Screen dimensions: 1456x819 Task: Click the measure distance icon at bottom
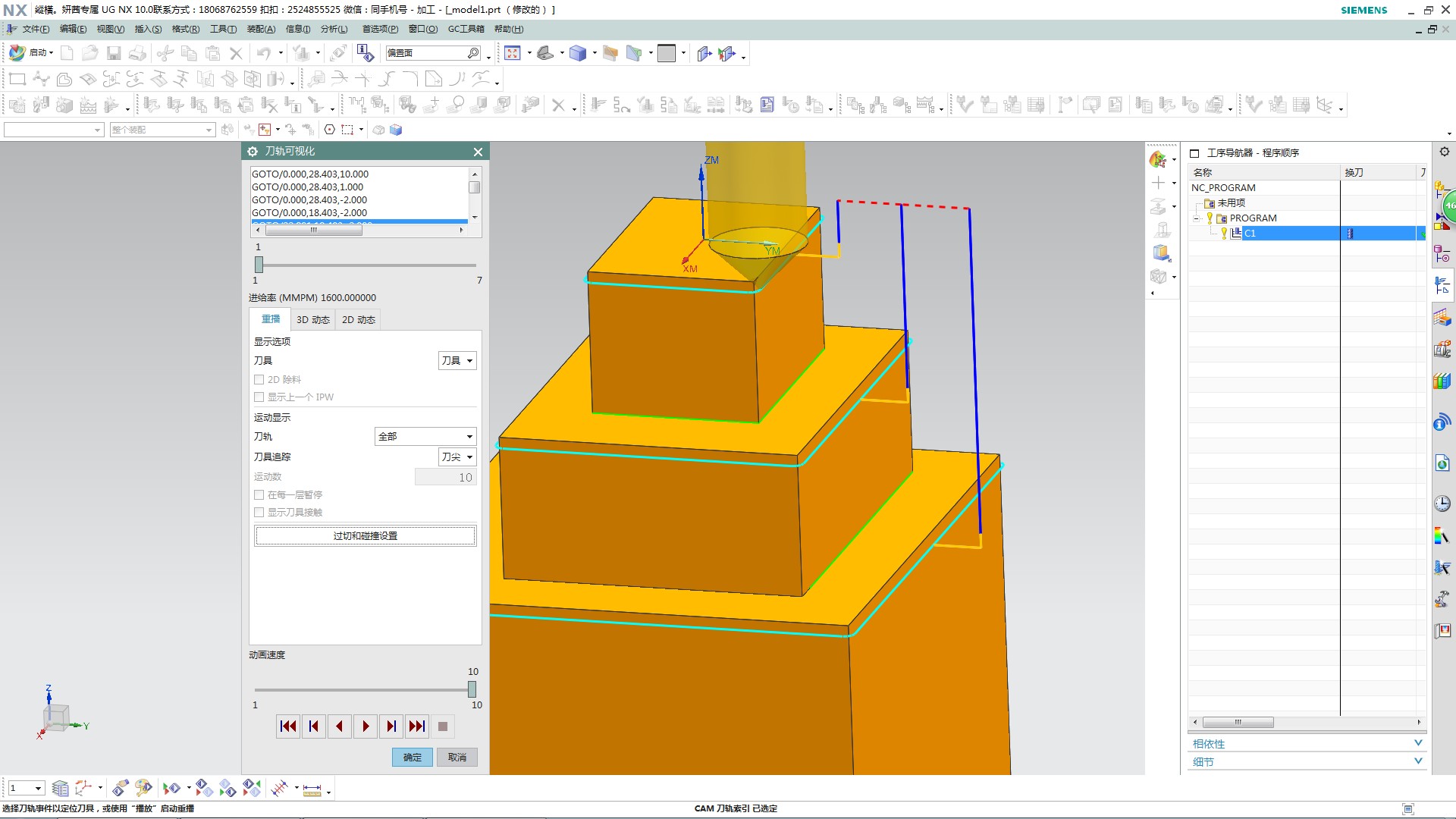pyautogui.click(x=312, y=789)
